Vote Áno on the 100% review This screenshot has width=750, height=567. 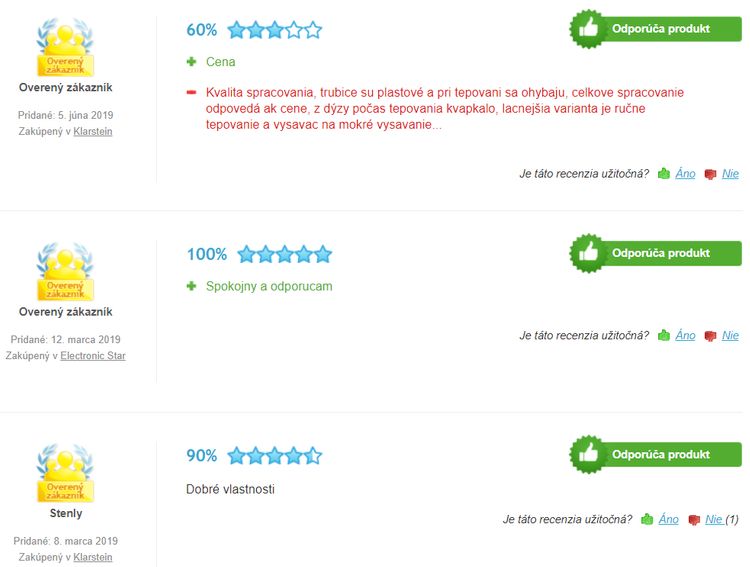click(685, 335)
